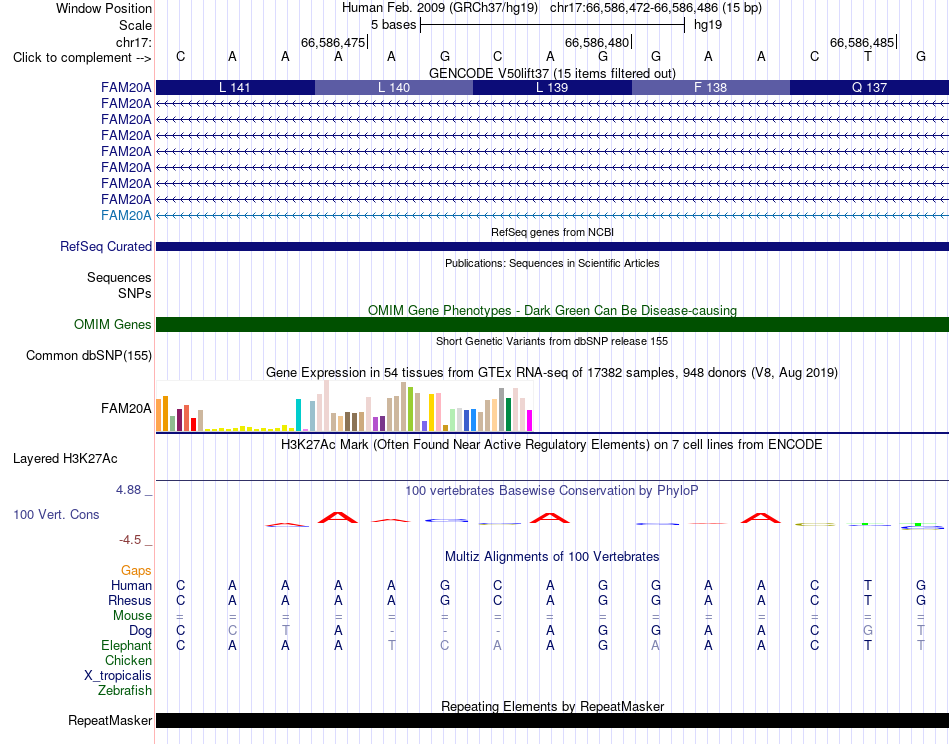
Task: Click the Chicken species label
Action: [x=128, y=660]
